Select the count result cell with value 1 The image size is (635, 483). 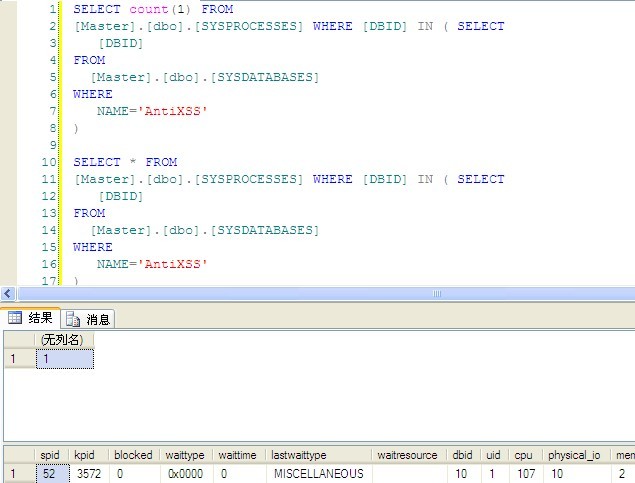pos(65,359)
